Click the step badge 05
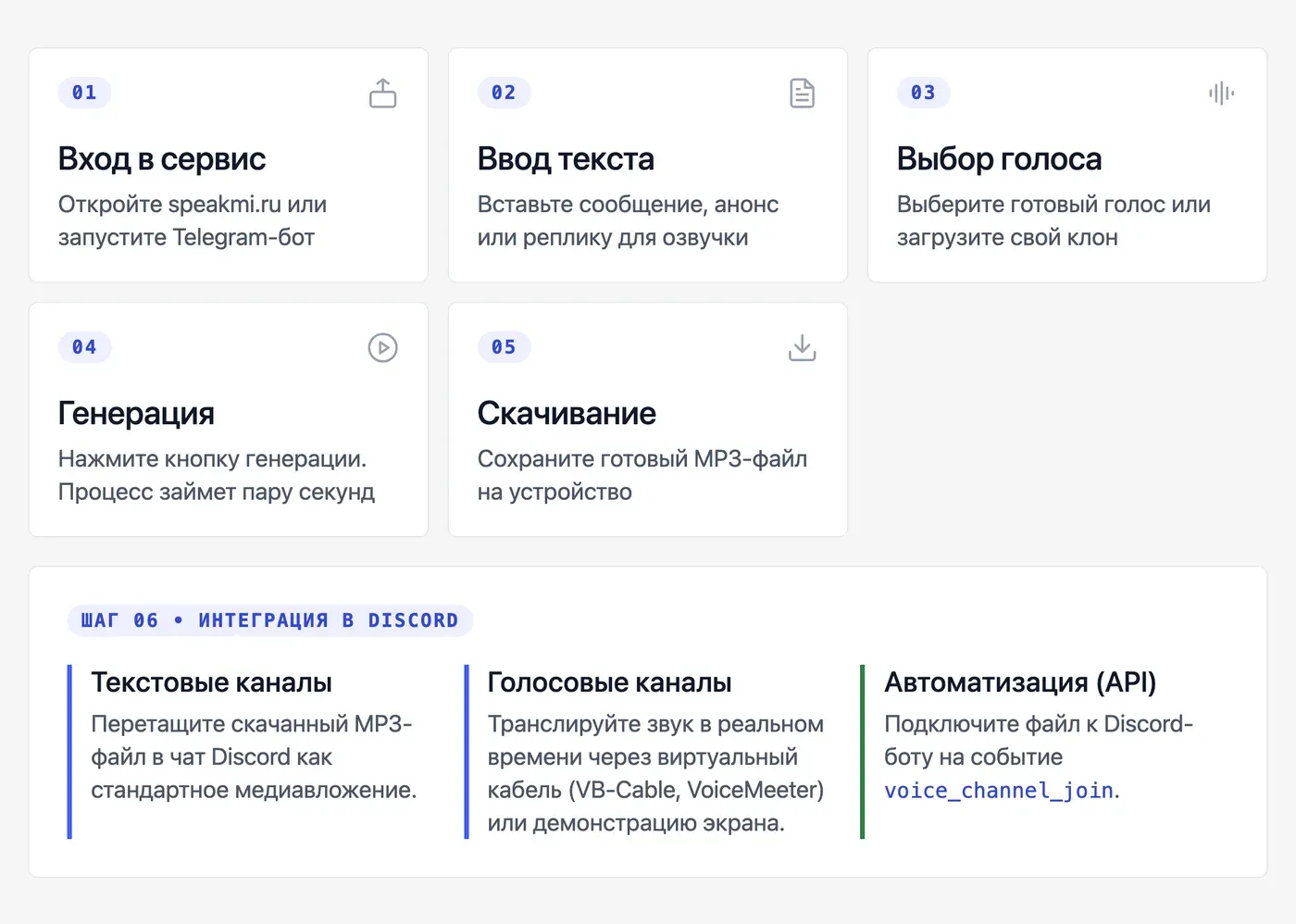 click(x=504, y=347)
